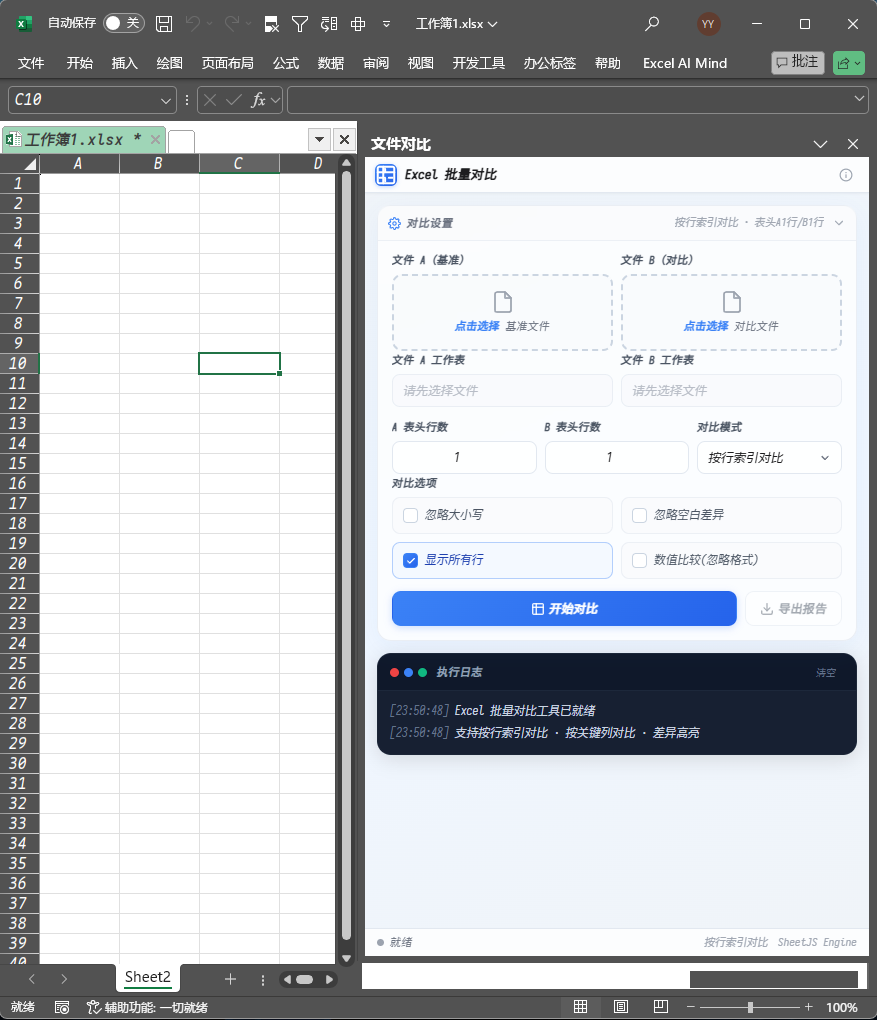Viewport: 877px width, 1020px height.
Task: Click 点击选择 对比文件 upload area
Action: click(x=731, y=312)
